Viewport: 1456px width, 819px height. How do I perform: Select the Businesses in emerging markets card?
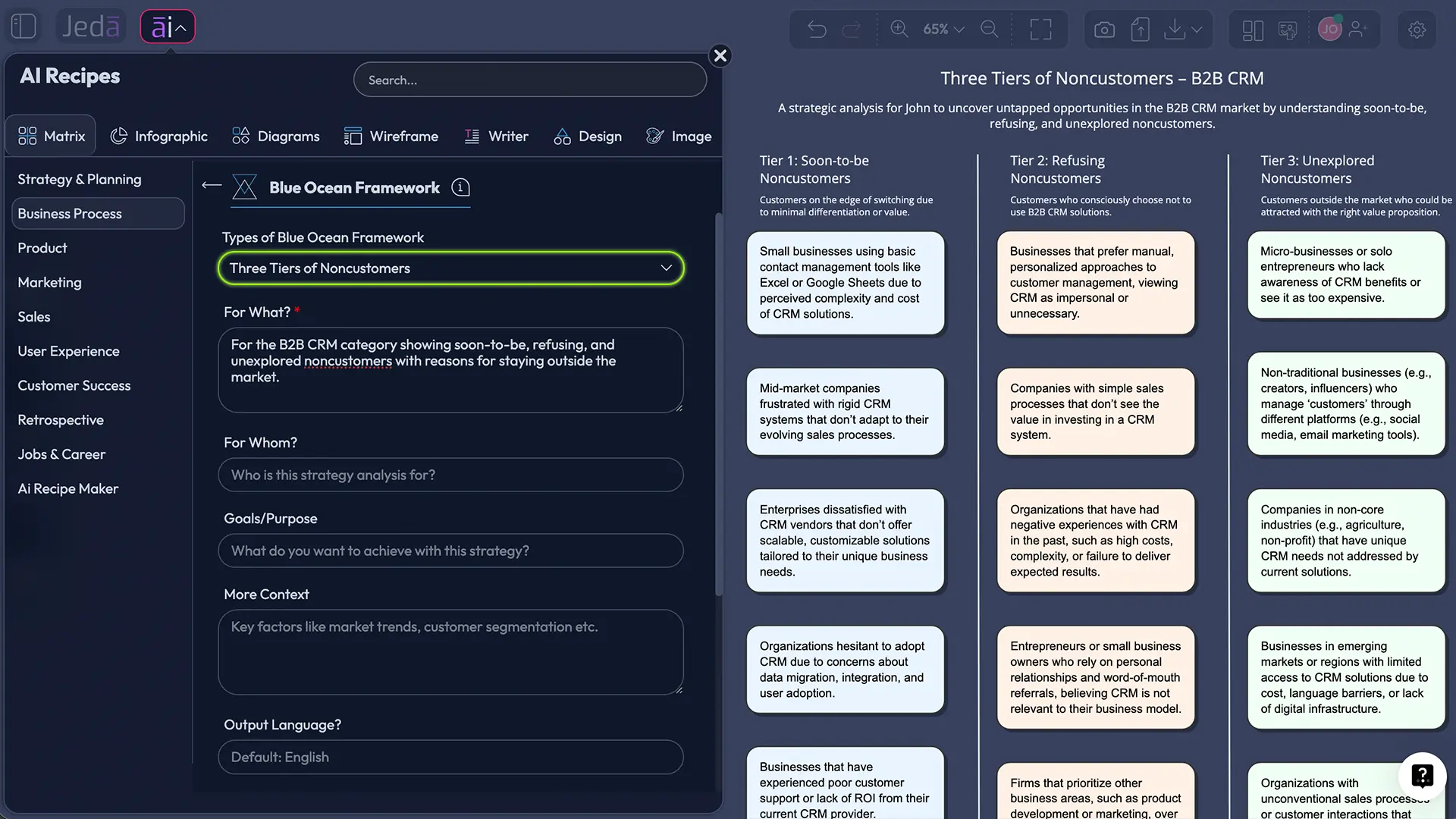pos(1346,677)
